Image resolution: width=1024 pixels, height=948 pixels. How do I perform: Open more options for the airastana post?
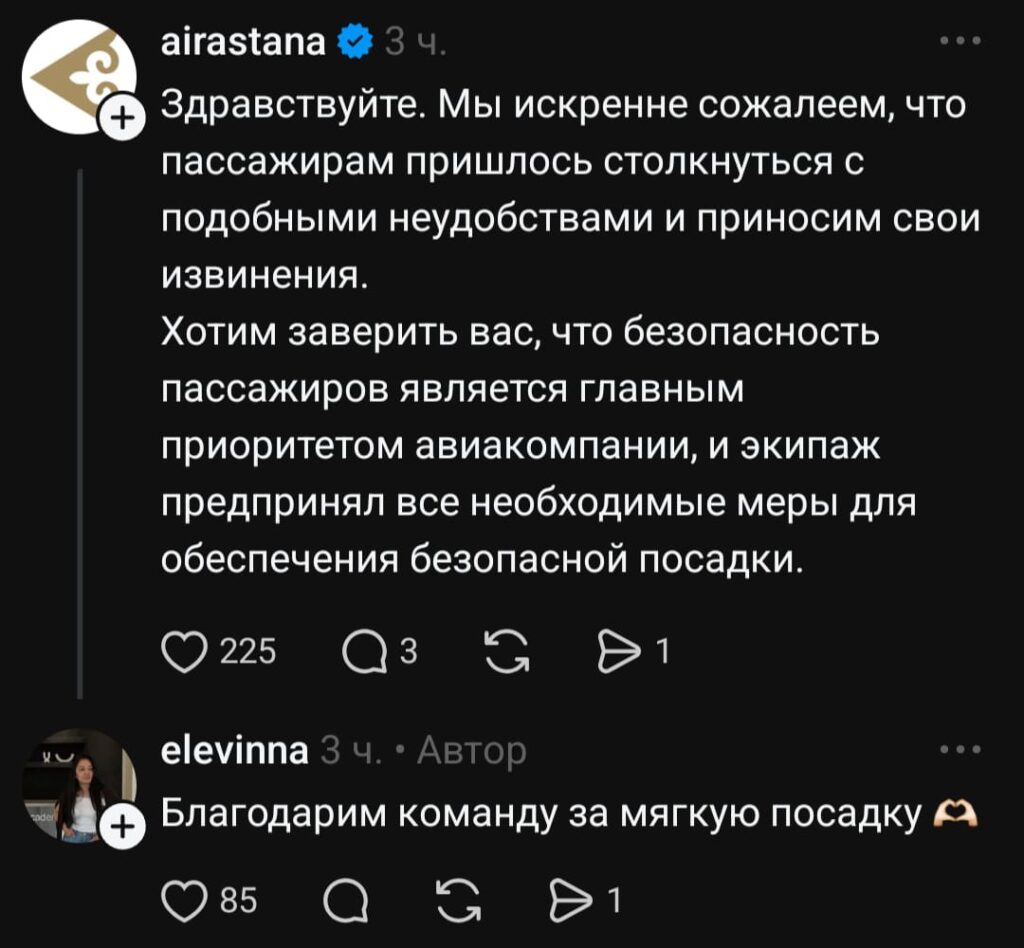(x=962, y=41)
